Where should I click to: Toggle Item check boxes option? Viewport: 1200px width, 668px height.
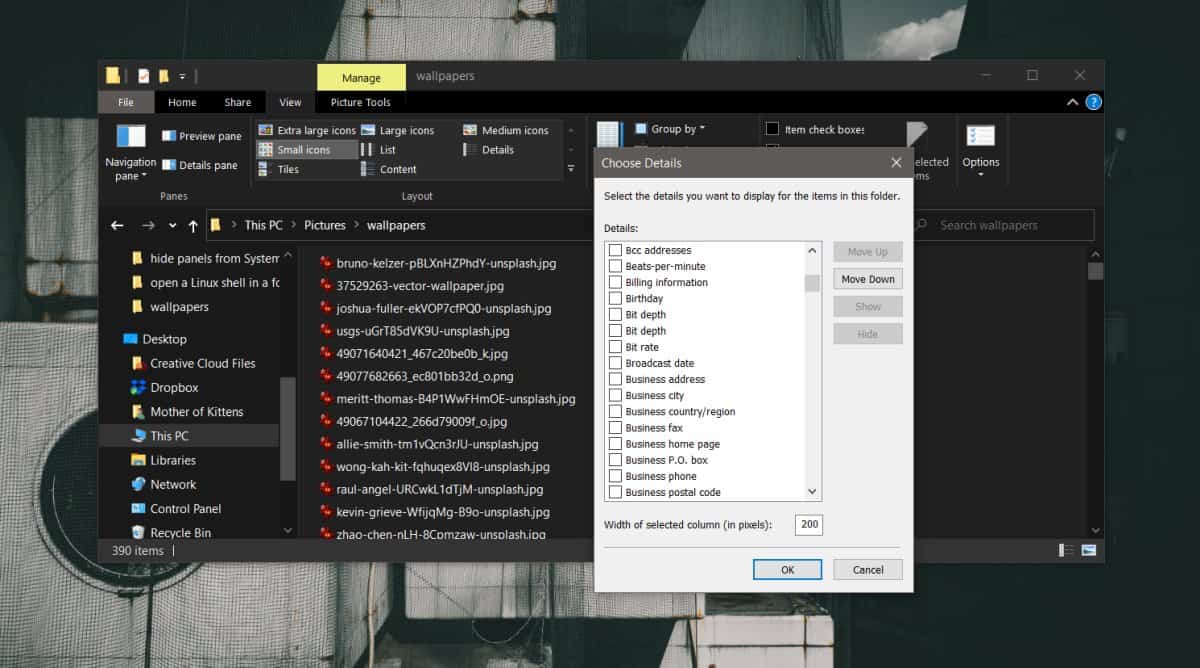pos(773,129)
